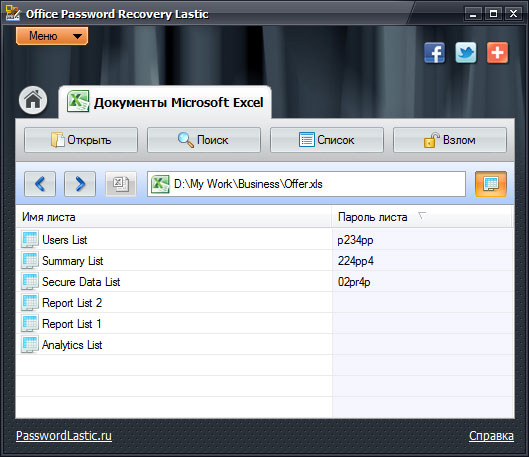
Task: Sort by Пароль листа column header
Action: 423,217
